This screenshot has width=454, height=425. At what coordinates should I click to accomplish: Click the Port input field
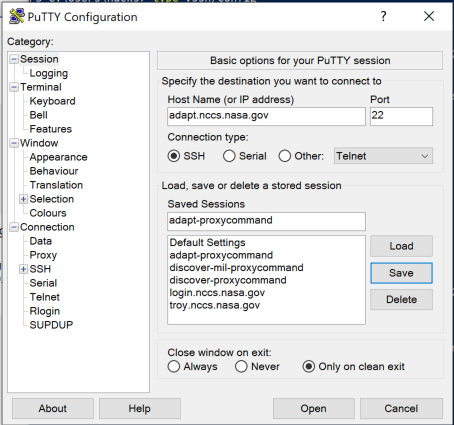tap(401, 116)
